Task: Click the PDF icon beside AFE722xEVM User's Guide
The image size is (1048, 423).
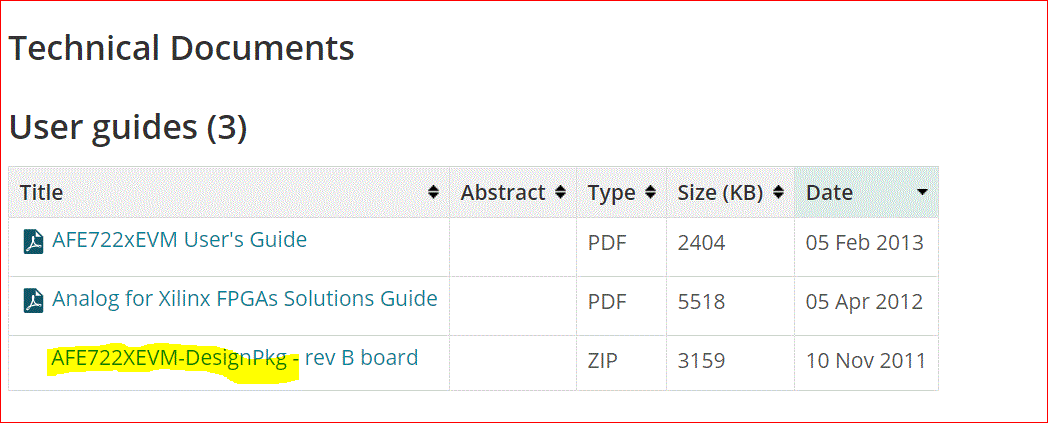Action: tap(34, 242)
